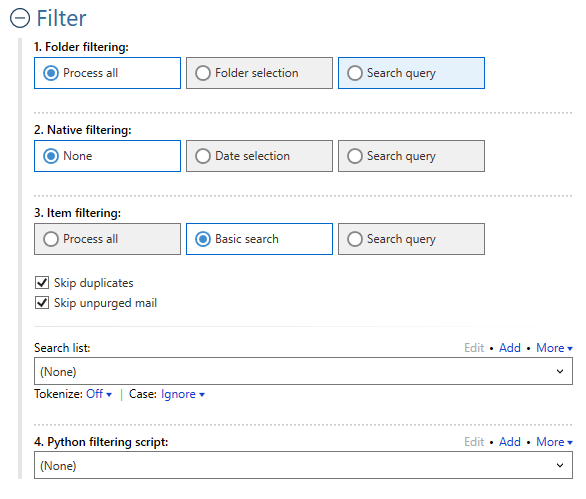Viewport: 586px width, 499px height.
Task: Open Case Ignore dropdown
Action: point(183,394)
